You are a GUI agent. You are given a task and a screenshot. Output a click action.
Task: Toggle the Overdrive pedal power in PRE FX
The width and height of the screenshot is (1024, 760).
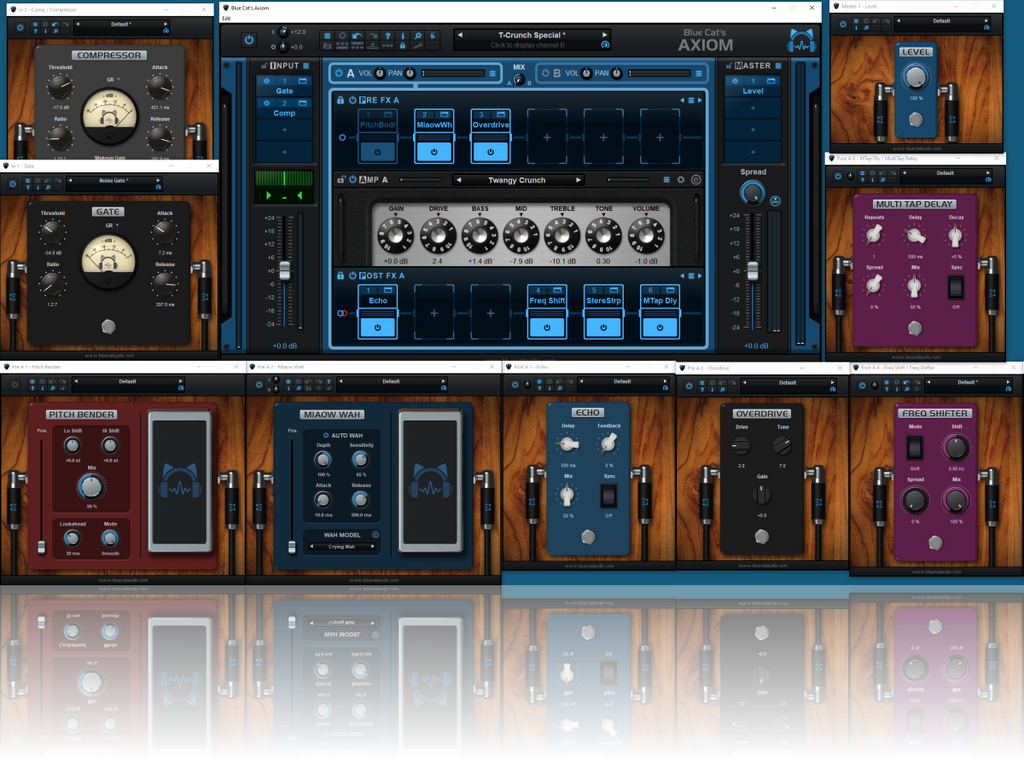click(x=490, y=152)
